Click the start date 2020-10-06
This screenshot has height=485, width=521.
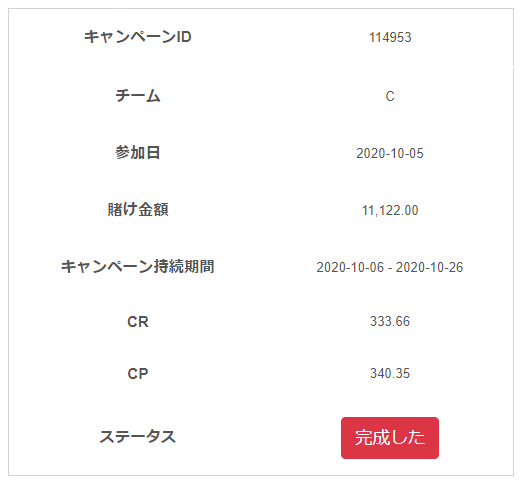coord(350,267)
